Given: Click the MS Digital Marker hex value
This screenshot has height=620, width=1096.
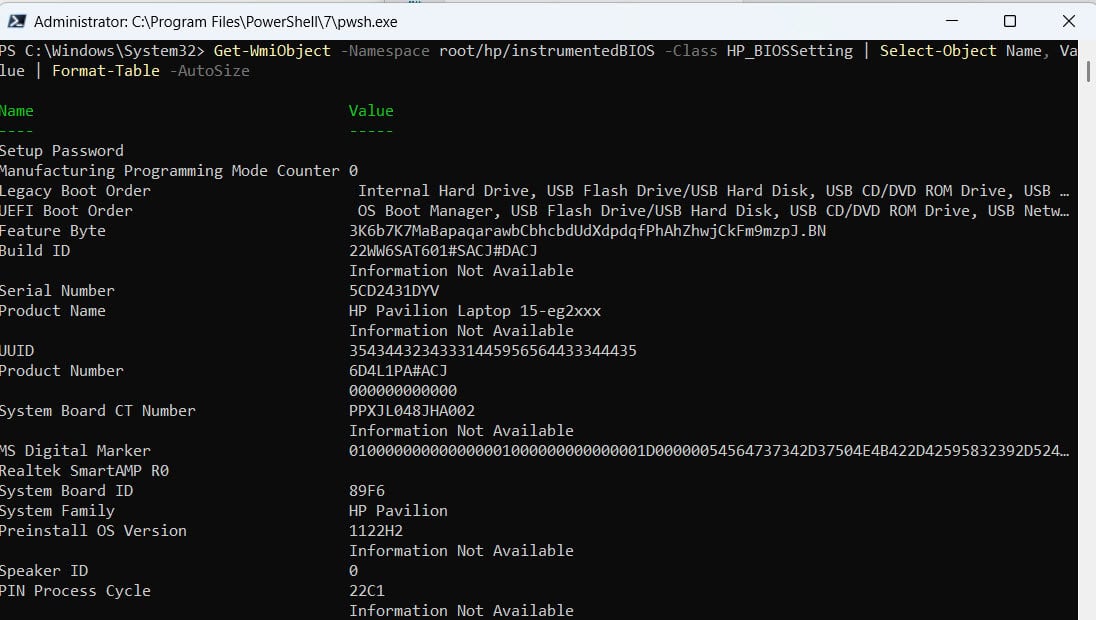Looking at the screenshot, I should point(709,451).
